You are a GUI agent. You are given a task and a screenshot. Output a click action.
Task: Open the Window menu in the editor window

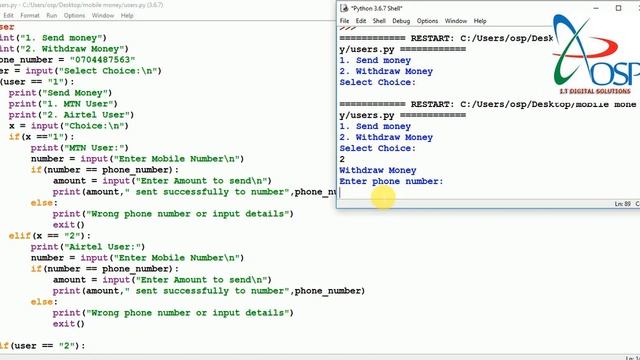(x=103, y=16)
